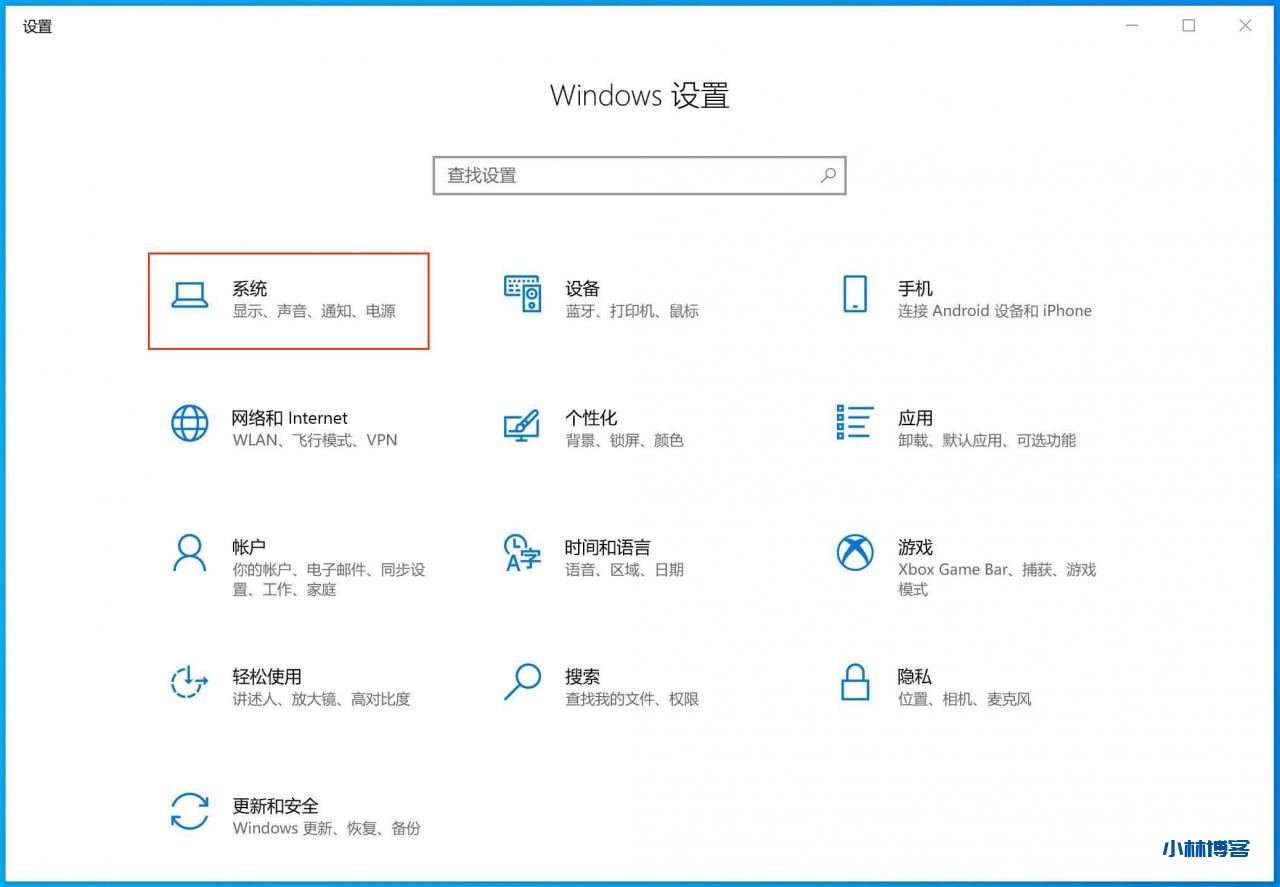Open the 时间和语言 heading text
Viewport: 1280px width, 887px height.
607,547
